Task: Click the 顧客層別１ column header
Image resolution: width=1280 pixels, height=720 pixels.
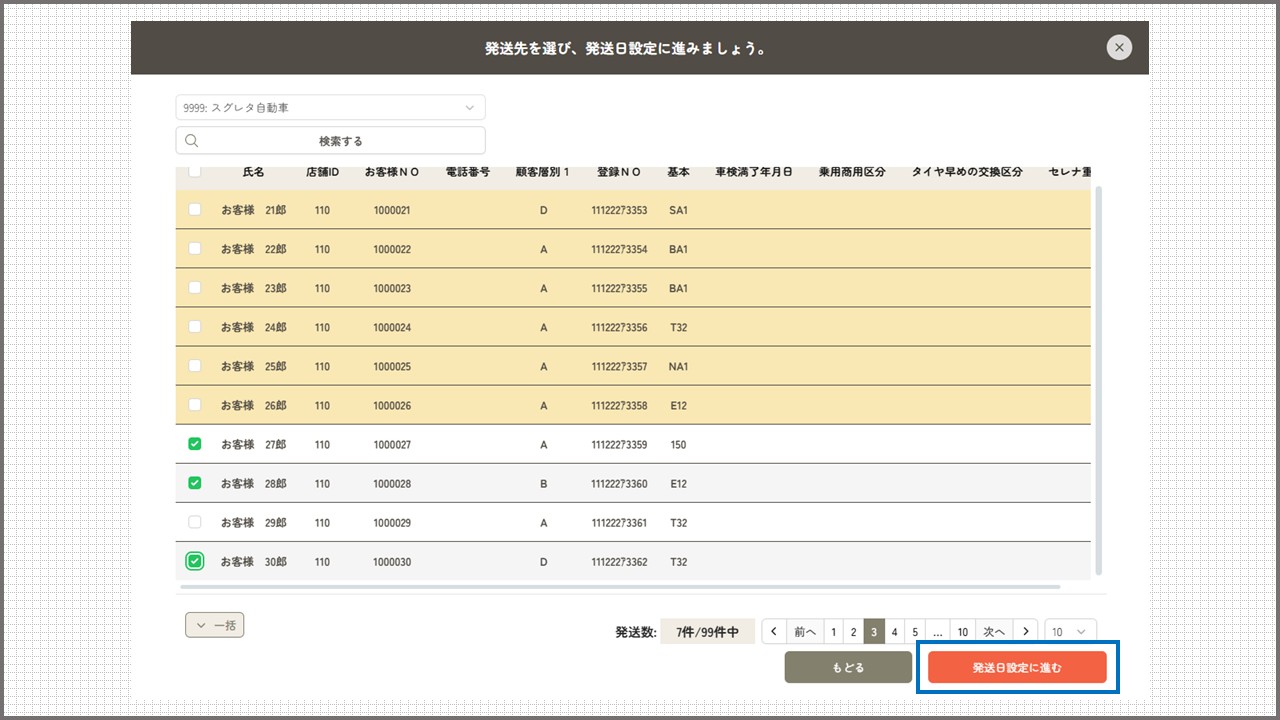Action: click(x=543, y=172)
